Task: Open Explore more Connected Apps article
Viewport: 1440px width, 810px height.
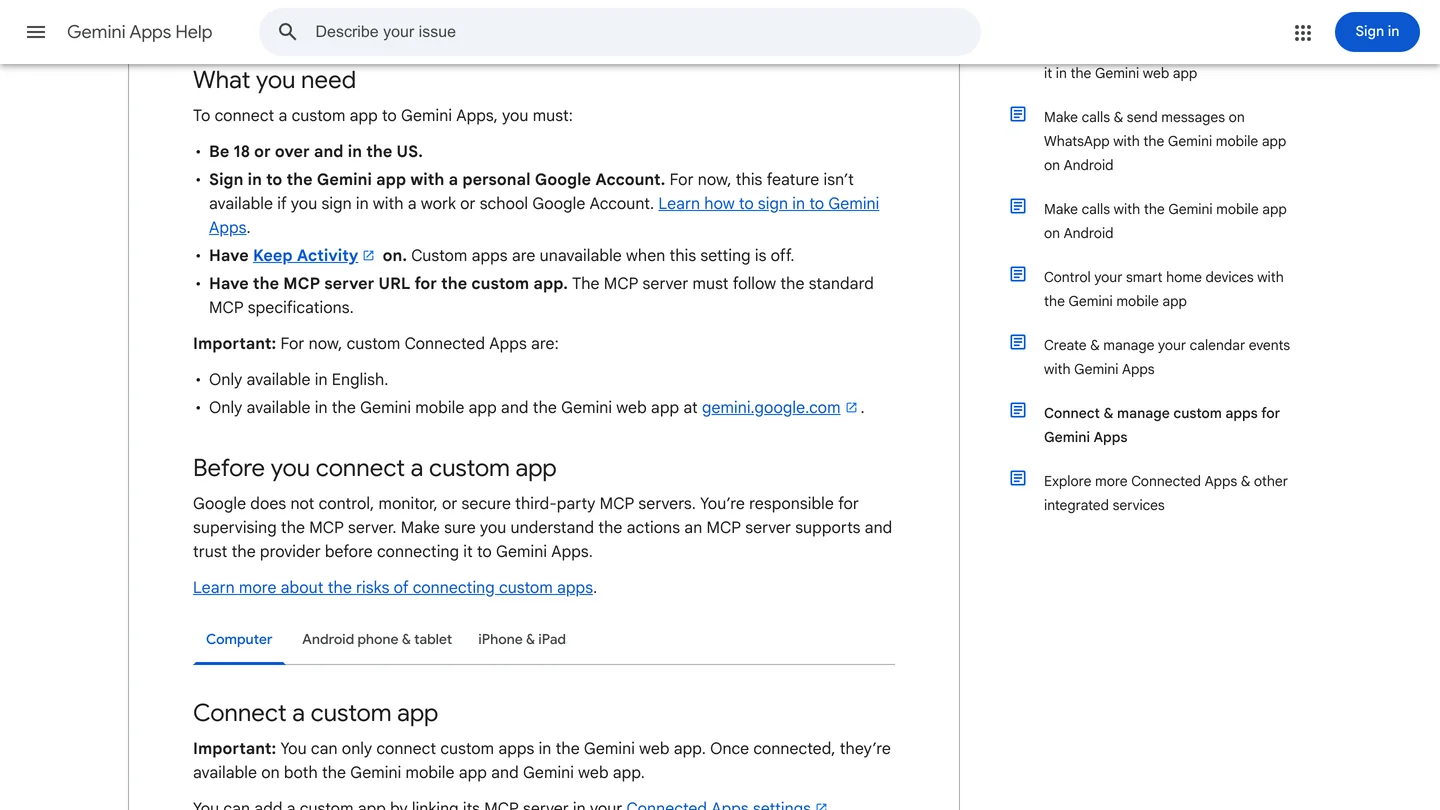Action: tap(1166, 493)
